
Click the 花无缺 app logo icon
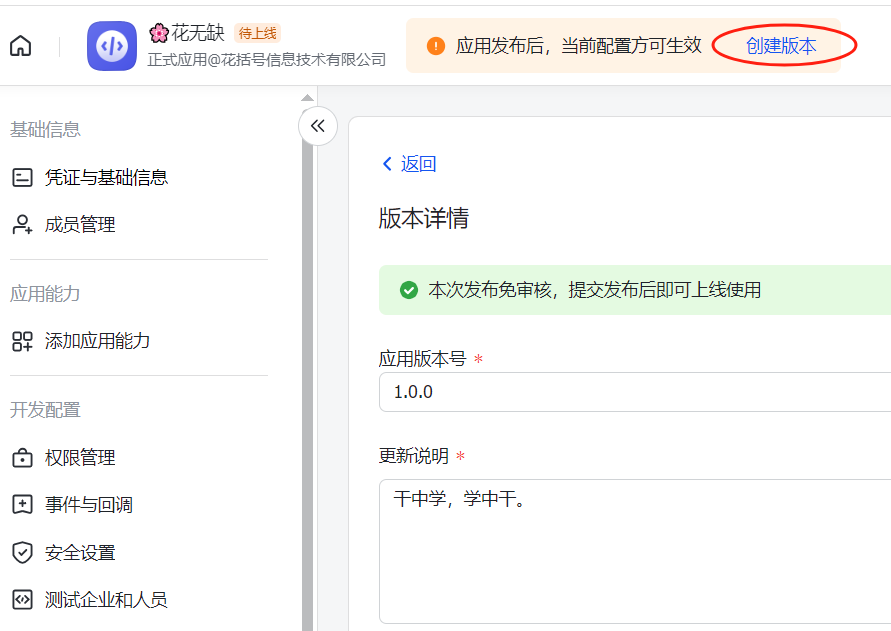112,46
